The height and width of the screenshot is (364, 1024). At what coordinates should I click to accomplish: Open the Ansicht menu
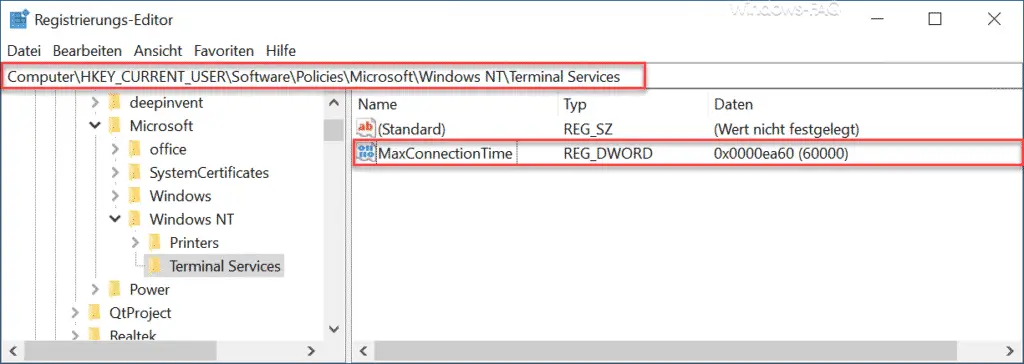pos(157,50)
